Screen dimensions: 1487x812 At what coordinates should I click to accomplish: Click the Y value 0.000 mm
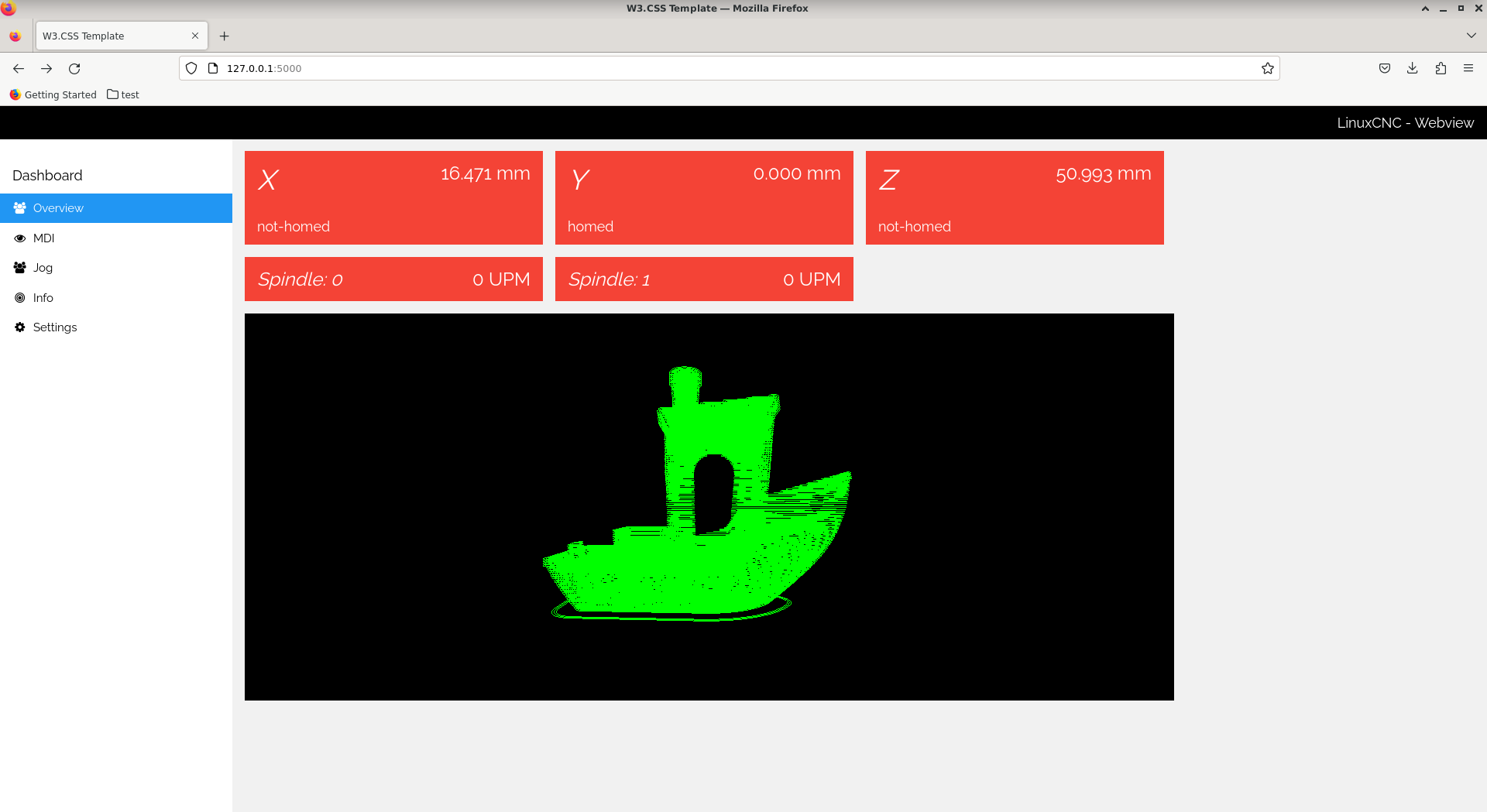pos(797,174)
